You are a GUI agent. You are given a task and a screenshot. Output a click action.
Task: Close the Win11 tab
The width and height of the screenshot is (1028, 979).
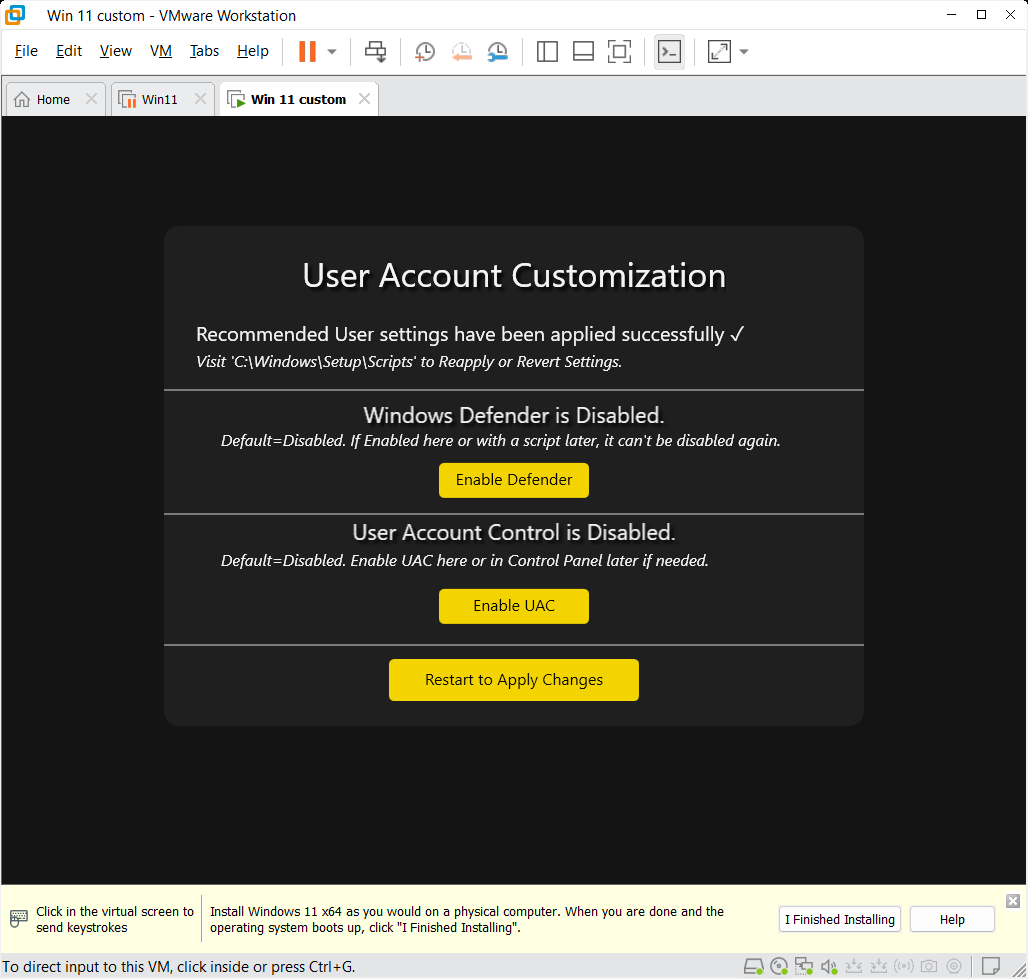tap(200, 98)
